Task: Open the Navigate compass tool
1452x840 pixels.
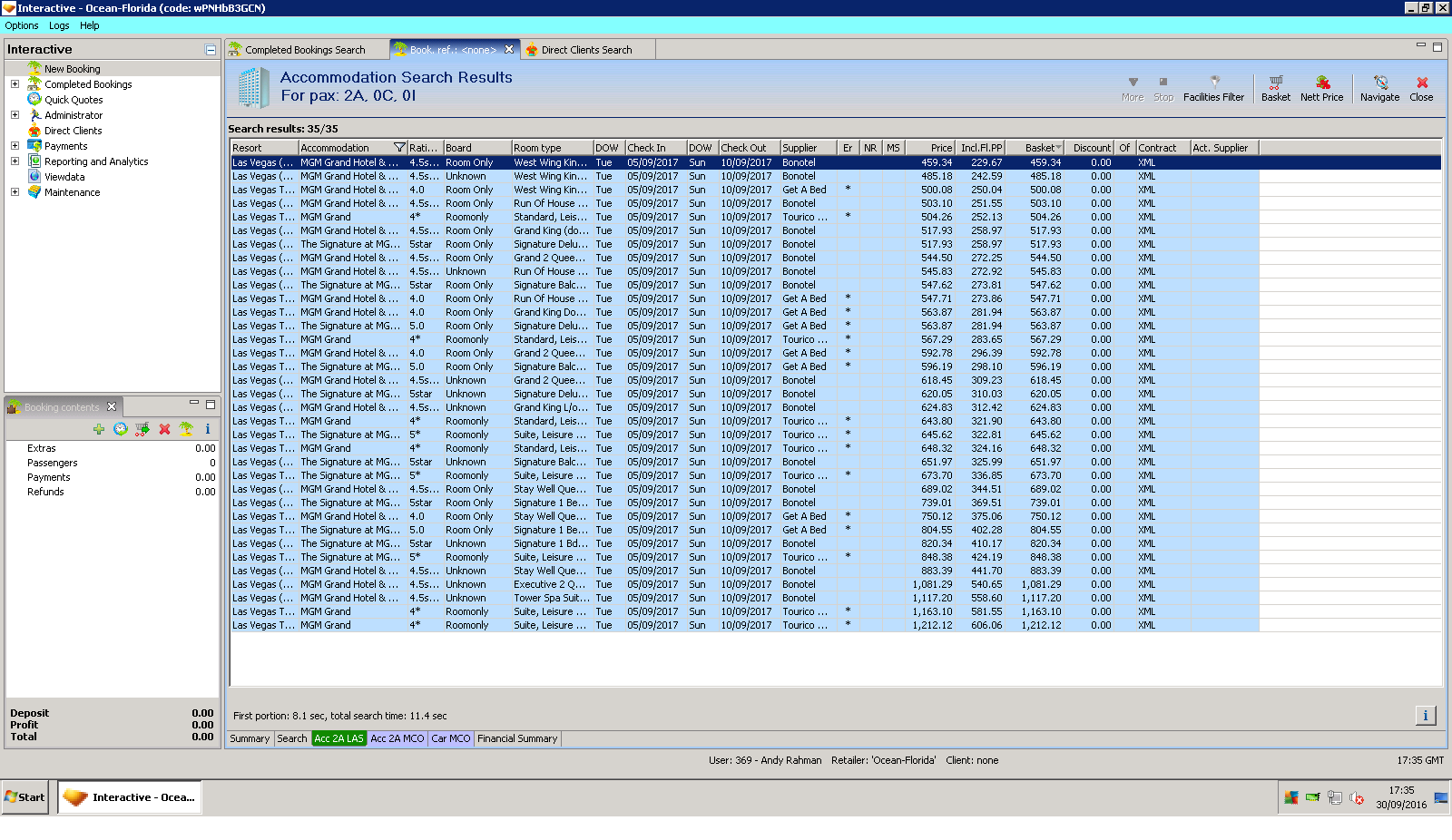Action: click(1379, 88)
